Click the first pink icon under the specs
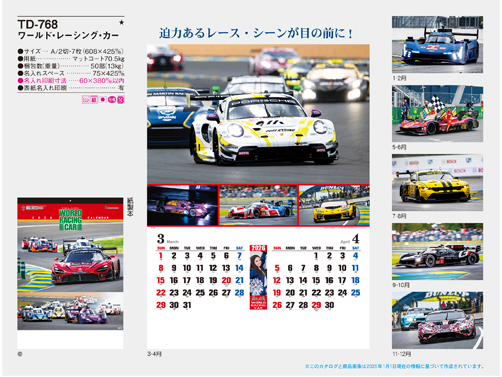This screenshot has height=377, width=502. click(86, 100)
